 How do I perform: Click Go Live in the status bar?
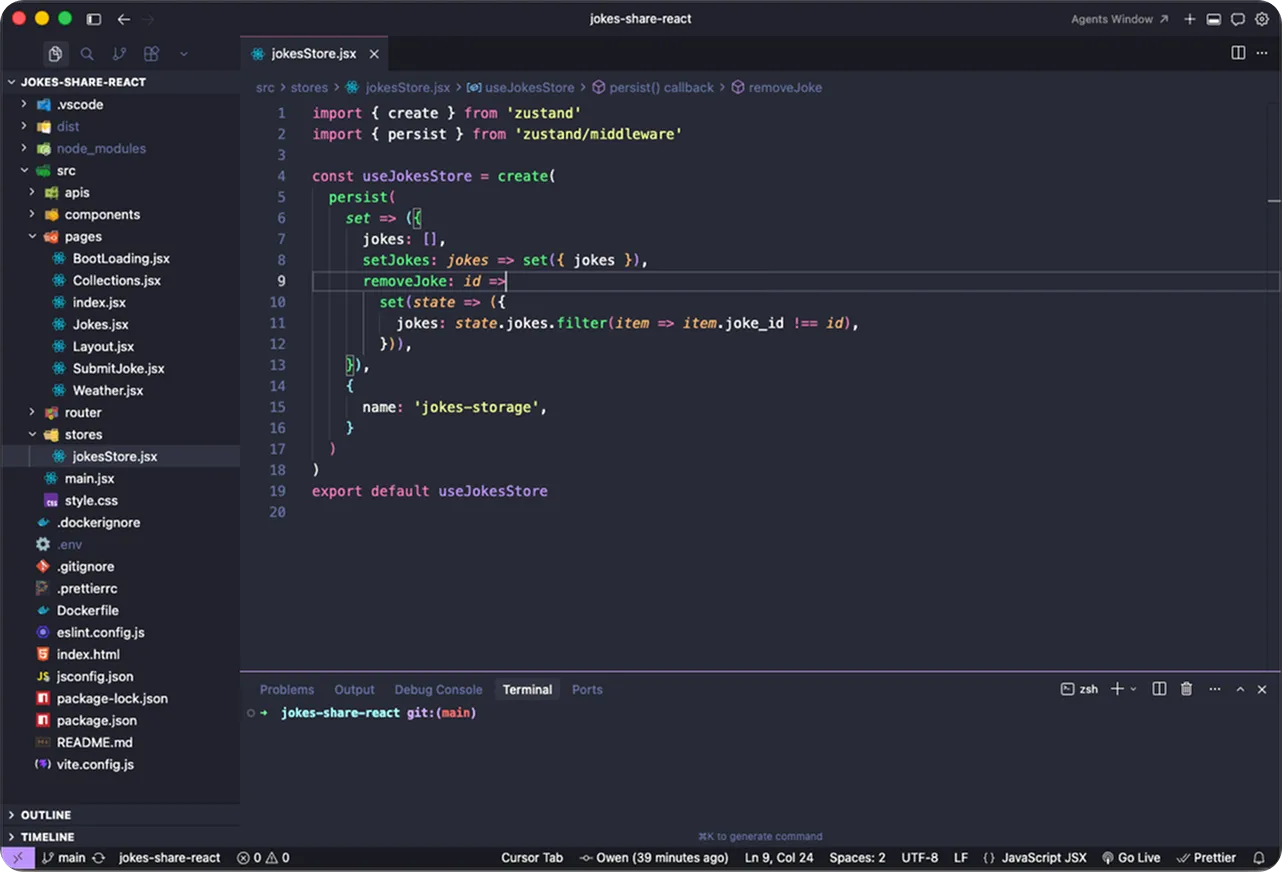click(x=1131, y=858)
